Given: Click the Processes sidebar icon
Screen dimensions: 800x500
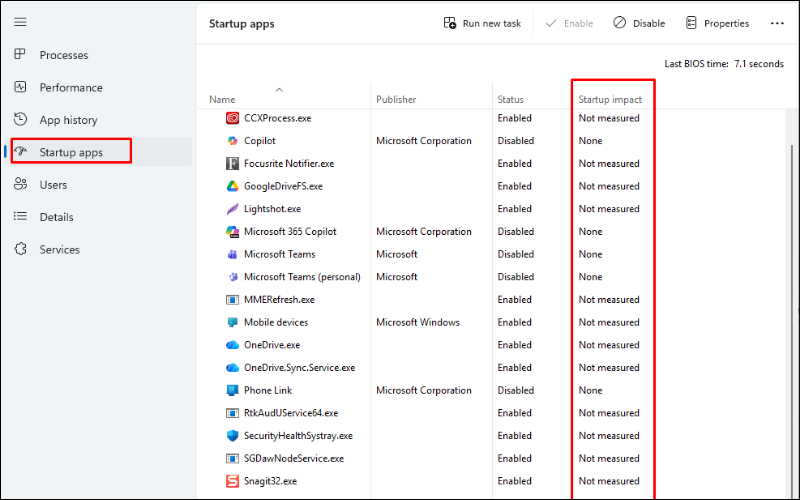Looking at the screenshot, I should coord(20,55).
